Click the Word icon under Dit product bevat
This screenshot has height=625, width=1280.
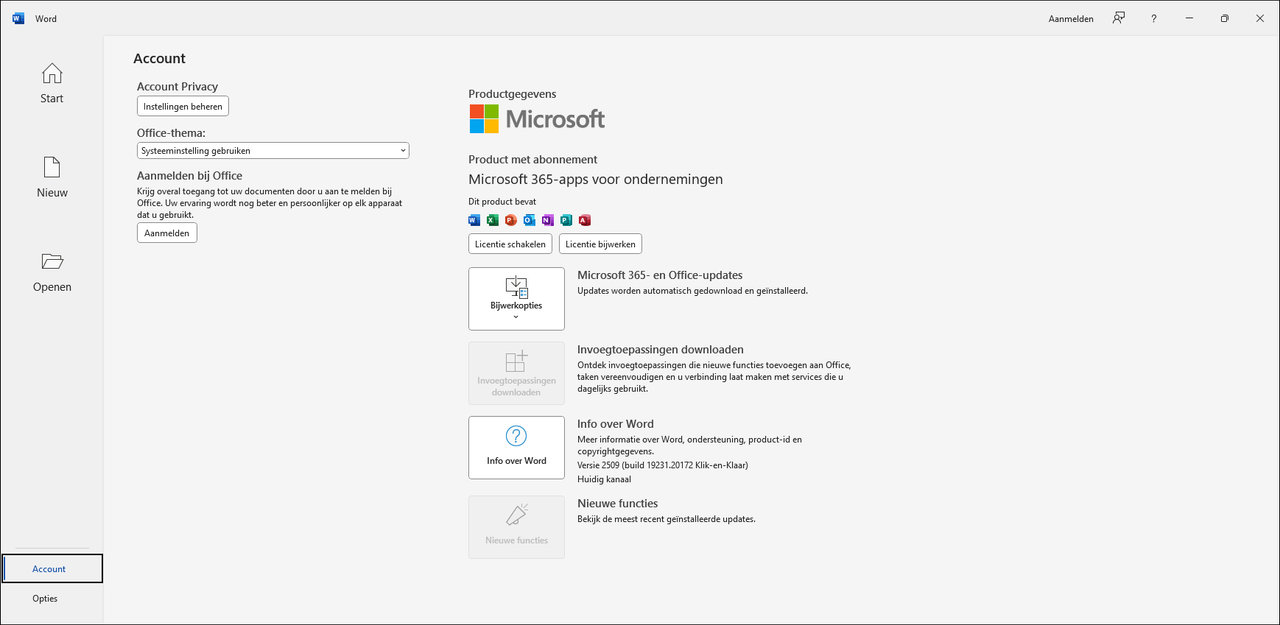[x=474, y=220]
